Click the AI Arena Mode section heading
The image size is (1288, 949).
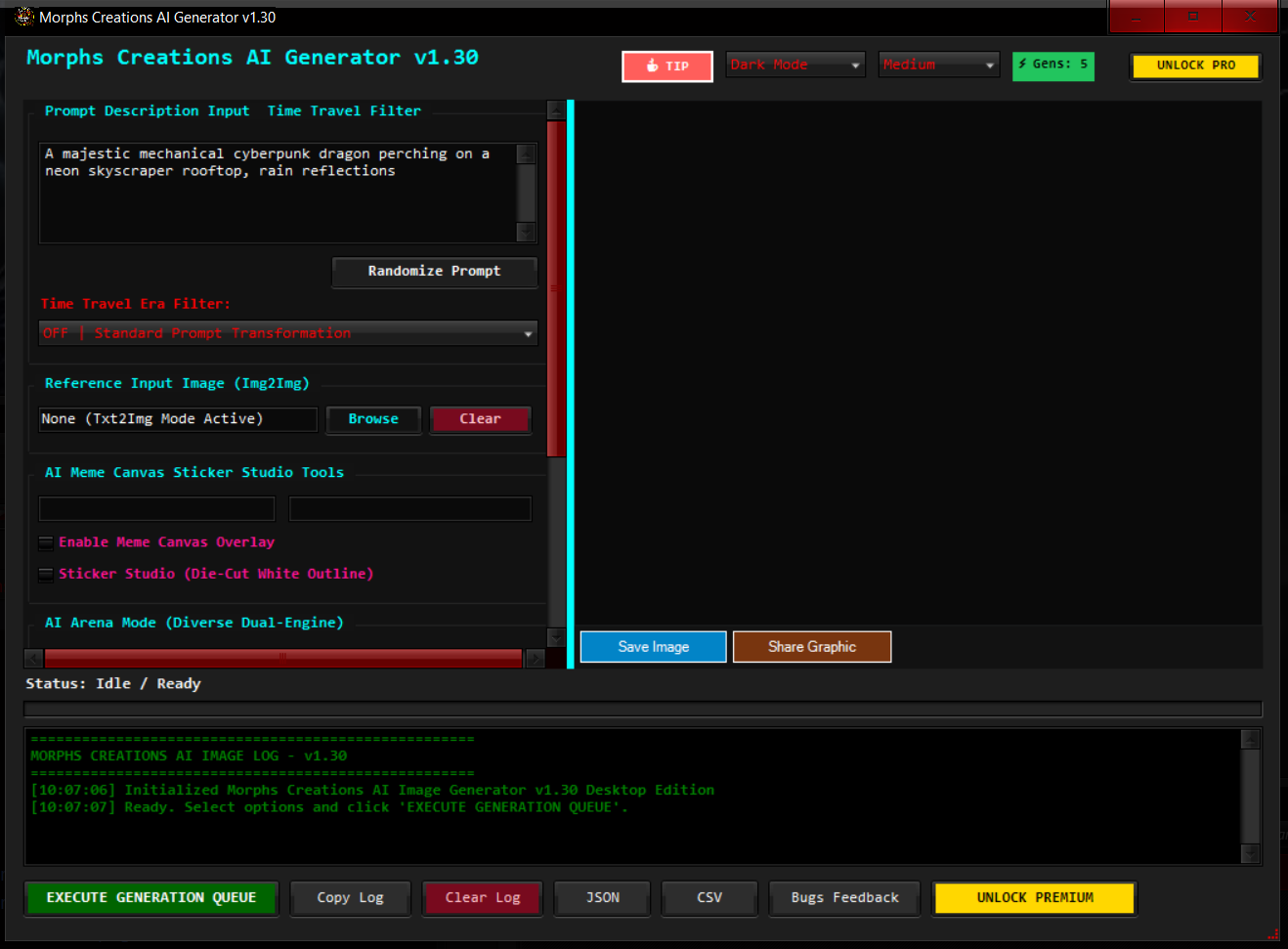click(x=194, y=623)
